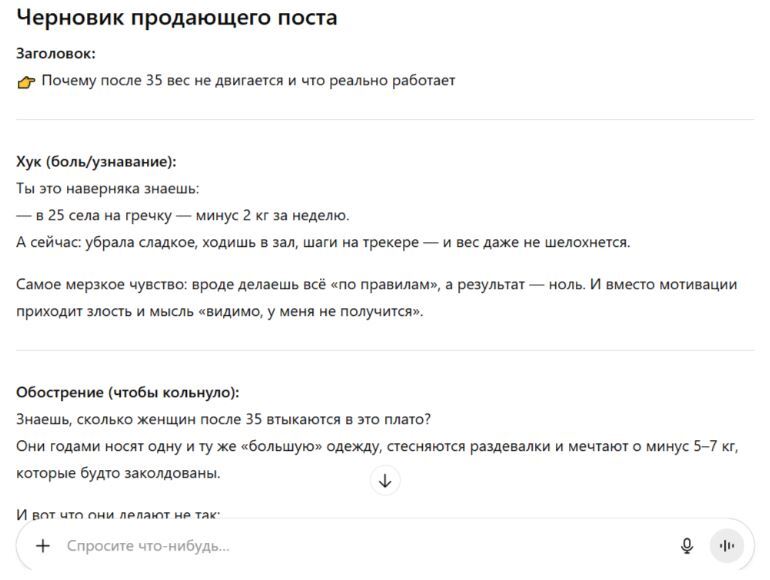Click the line about "в 25 села на гречку"
The width and height of the screenshot is (770, 580).
(183, 215)
